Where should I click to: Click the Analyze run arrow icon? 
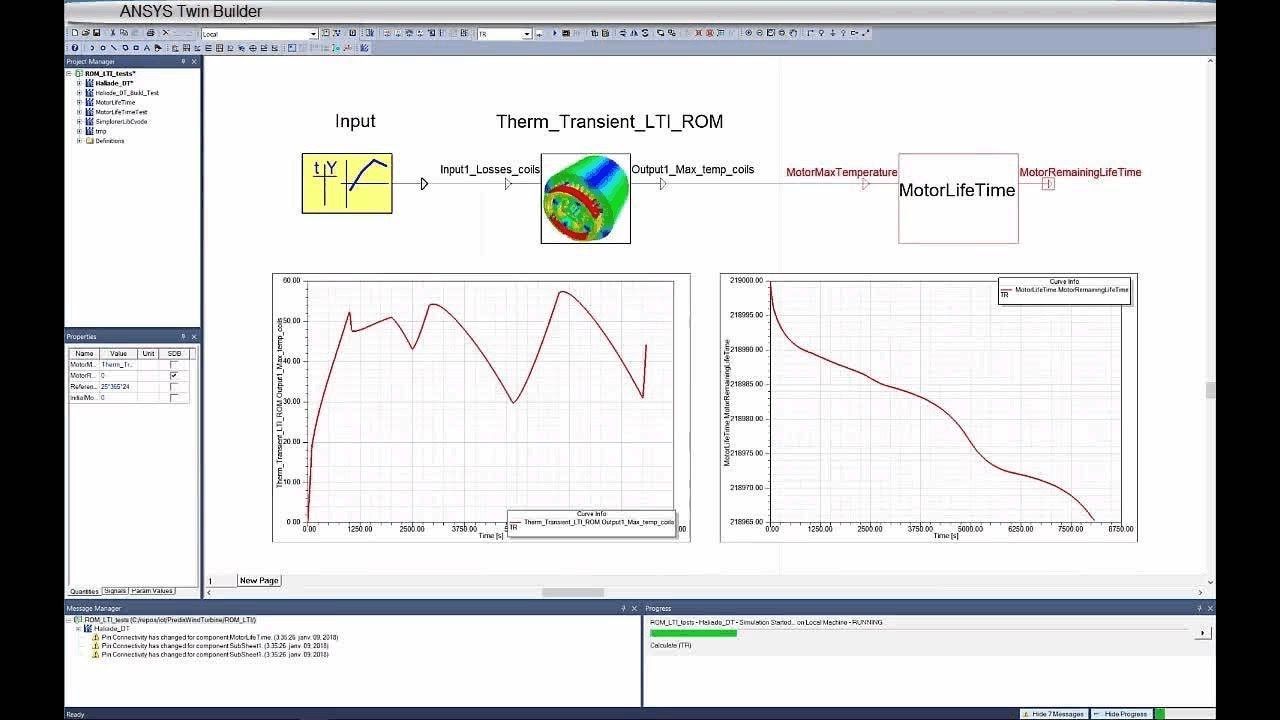click(x=555, y=33)
